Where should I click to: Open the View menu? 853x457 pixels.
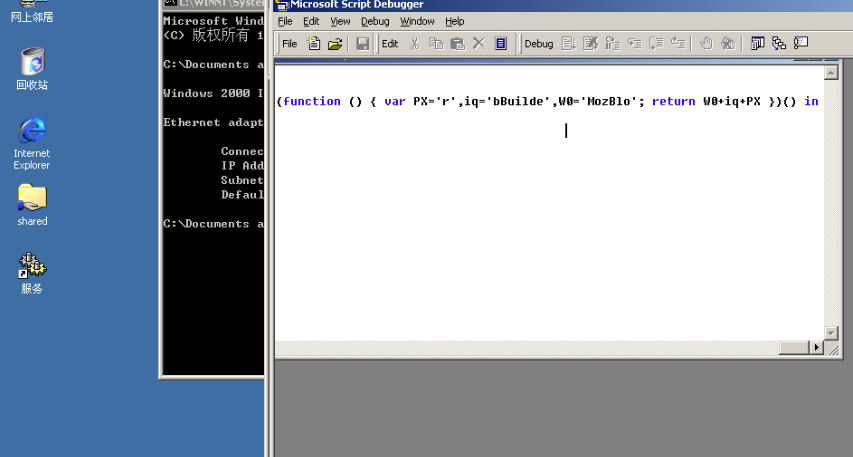tap(341, 21)
